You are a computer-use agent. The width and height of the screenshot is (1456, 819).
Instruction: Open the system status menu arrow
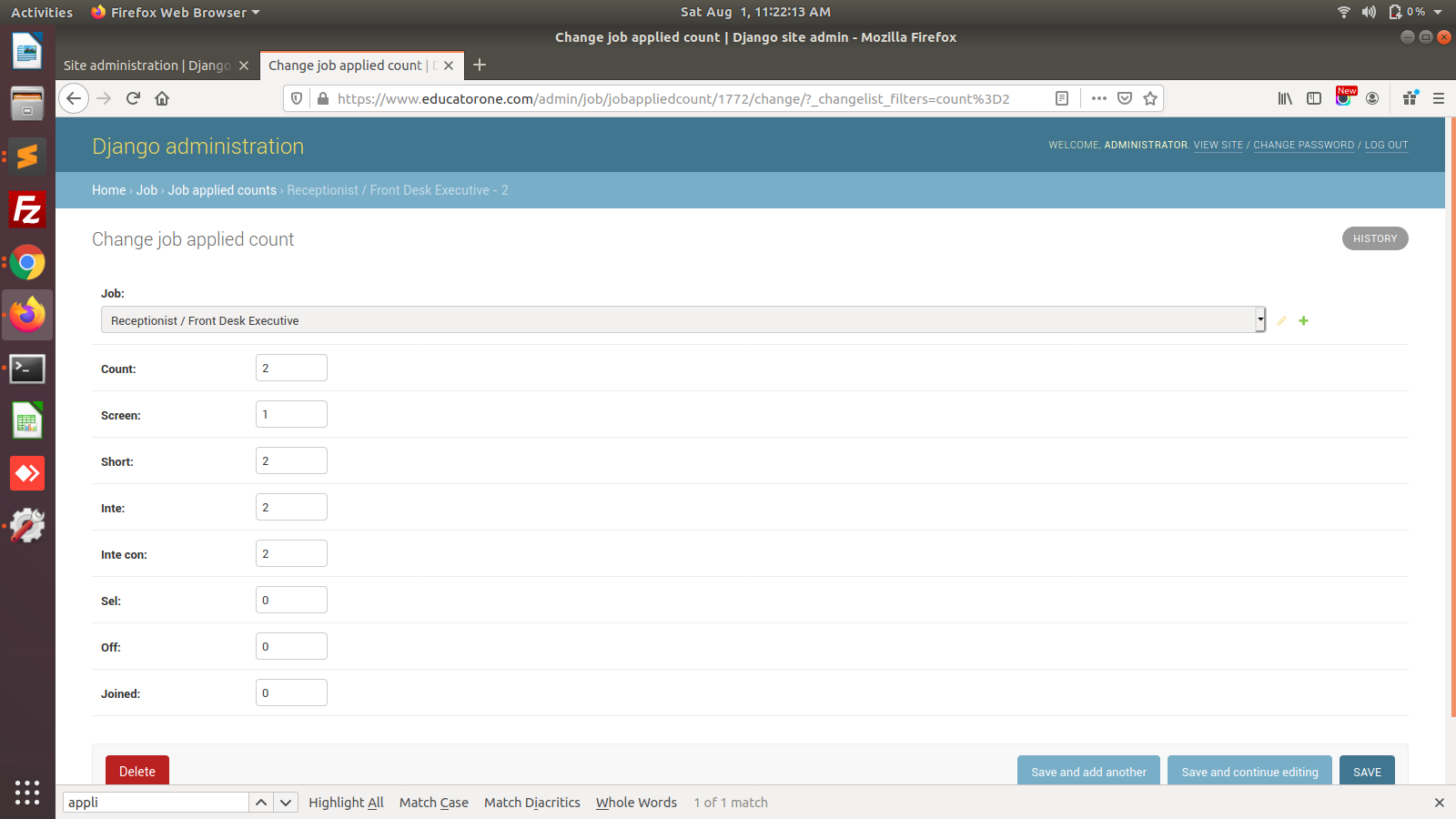[1438, 12]
